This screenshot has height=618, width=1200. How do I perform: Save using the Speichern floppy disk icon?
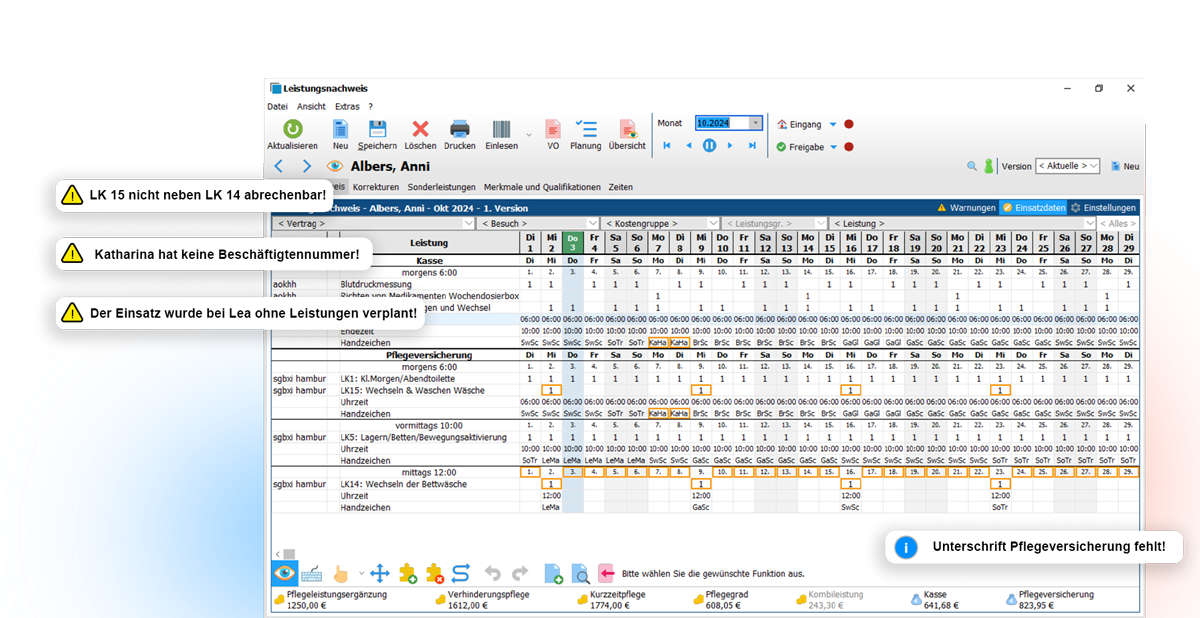pos(377,129)
